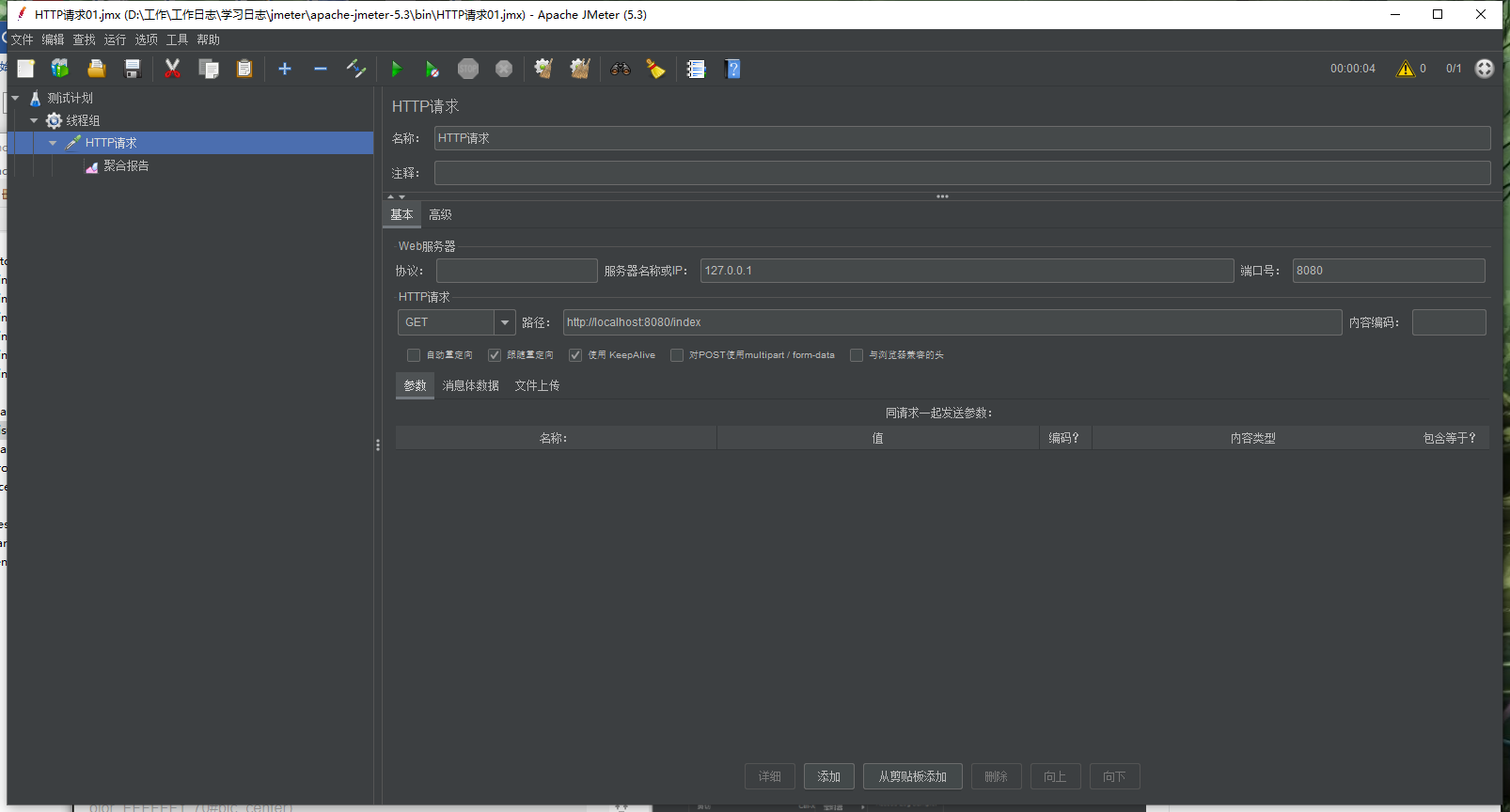The height and width of the screenshot is (812, 1510).
Task: Click the 添加 button
Action: pos(829,776)
